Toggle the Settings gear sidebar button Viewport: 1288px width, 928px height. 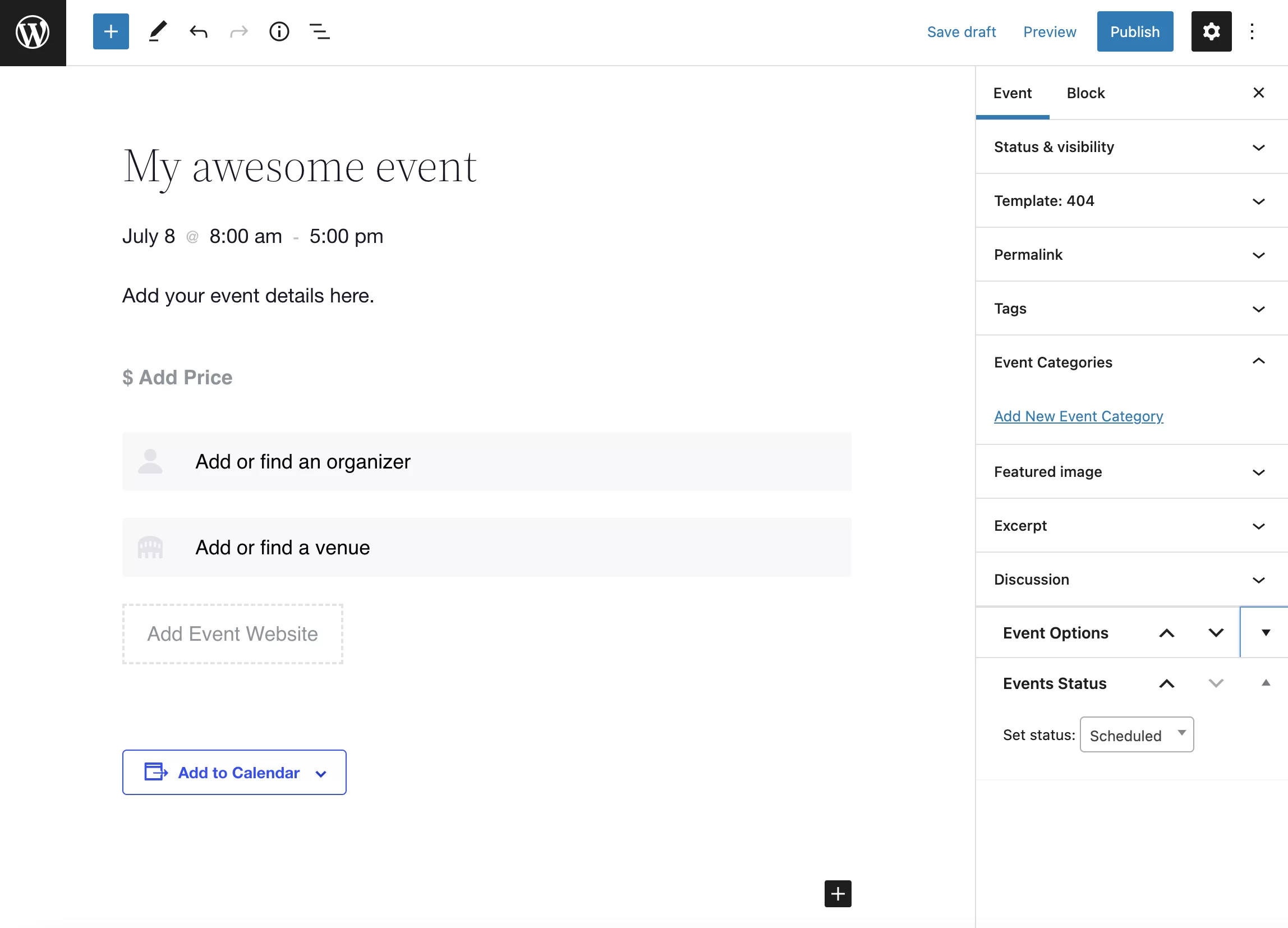[1211, 32]
